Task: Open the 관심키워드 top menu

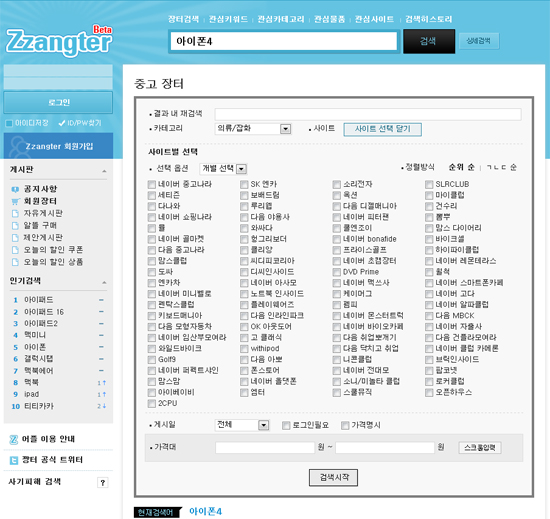Action: 228,19
